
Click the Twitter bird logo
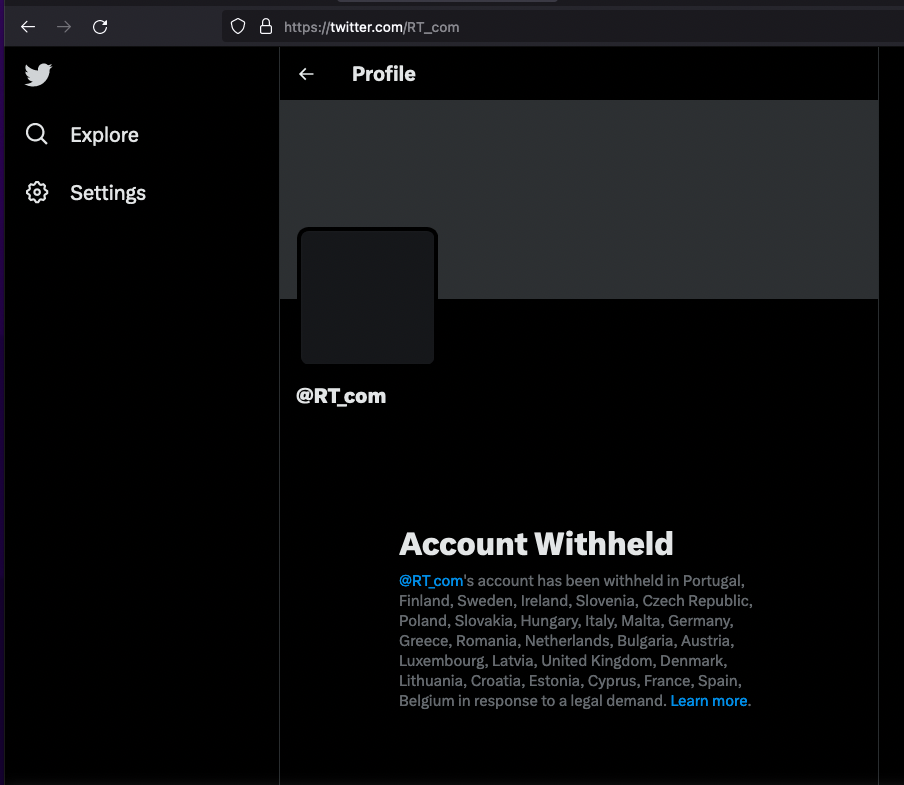point(38,75)
